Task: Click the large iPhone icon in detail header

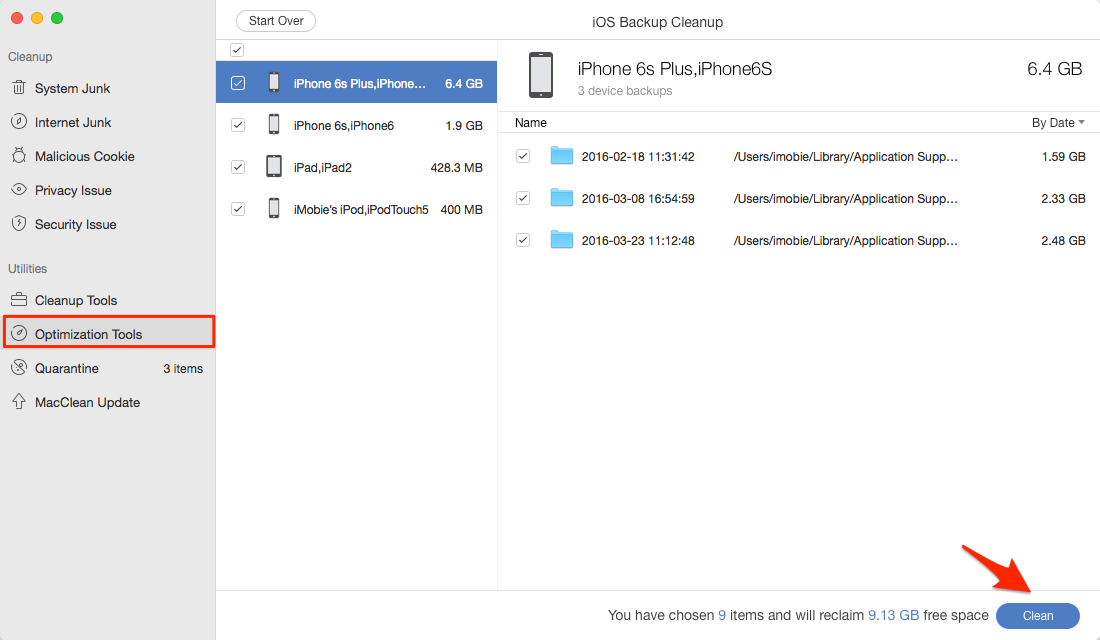Action: 541,75
